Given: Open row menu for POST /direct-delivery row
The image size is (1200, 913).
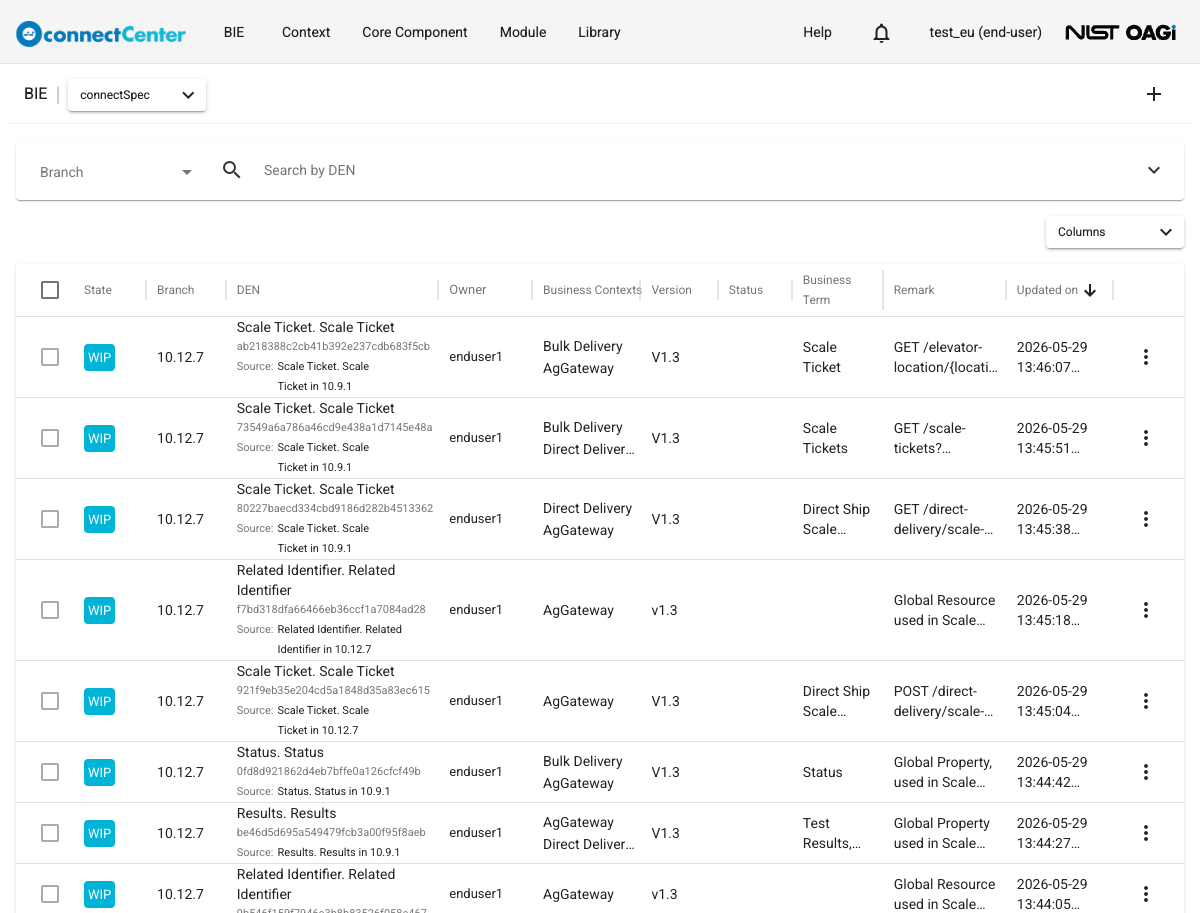Looking at the screenshot, I should 1146,701.
